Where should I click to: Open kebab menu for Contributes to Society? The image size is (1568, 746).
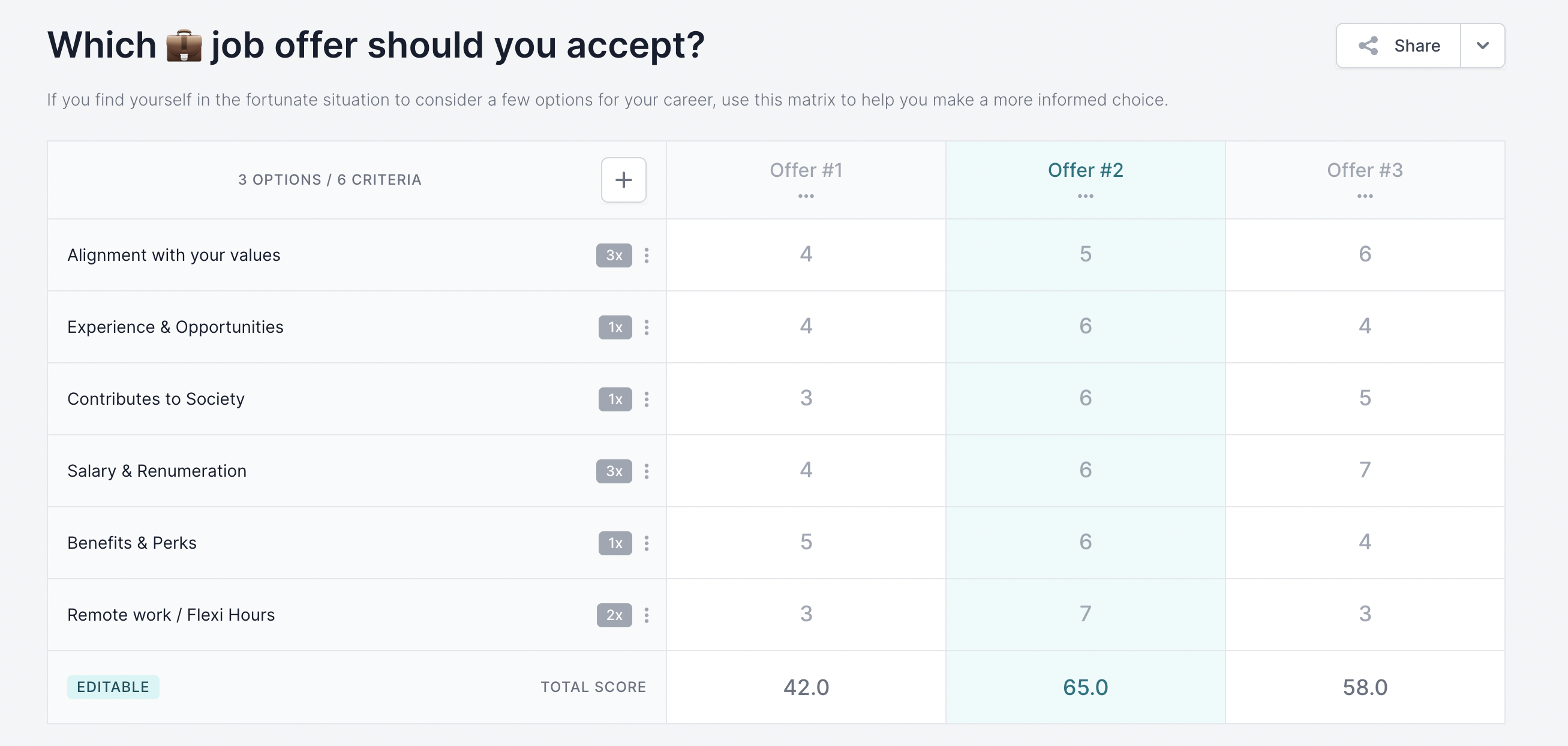click(647, 399)
